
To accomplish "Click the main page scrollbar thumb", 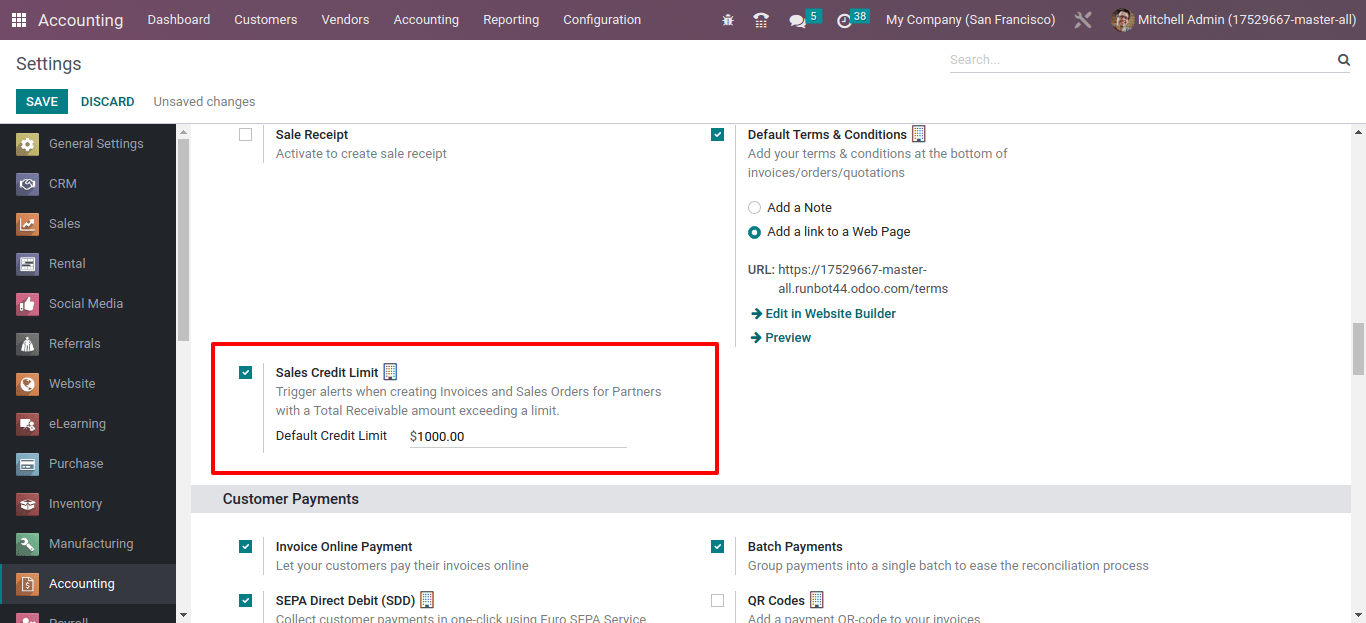I will click(x=1358, y=348).
